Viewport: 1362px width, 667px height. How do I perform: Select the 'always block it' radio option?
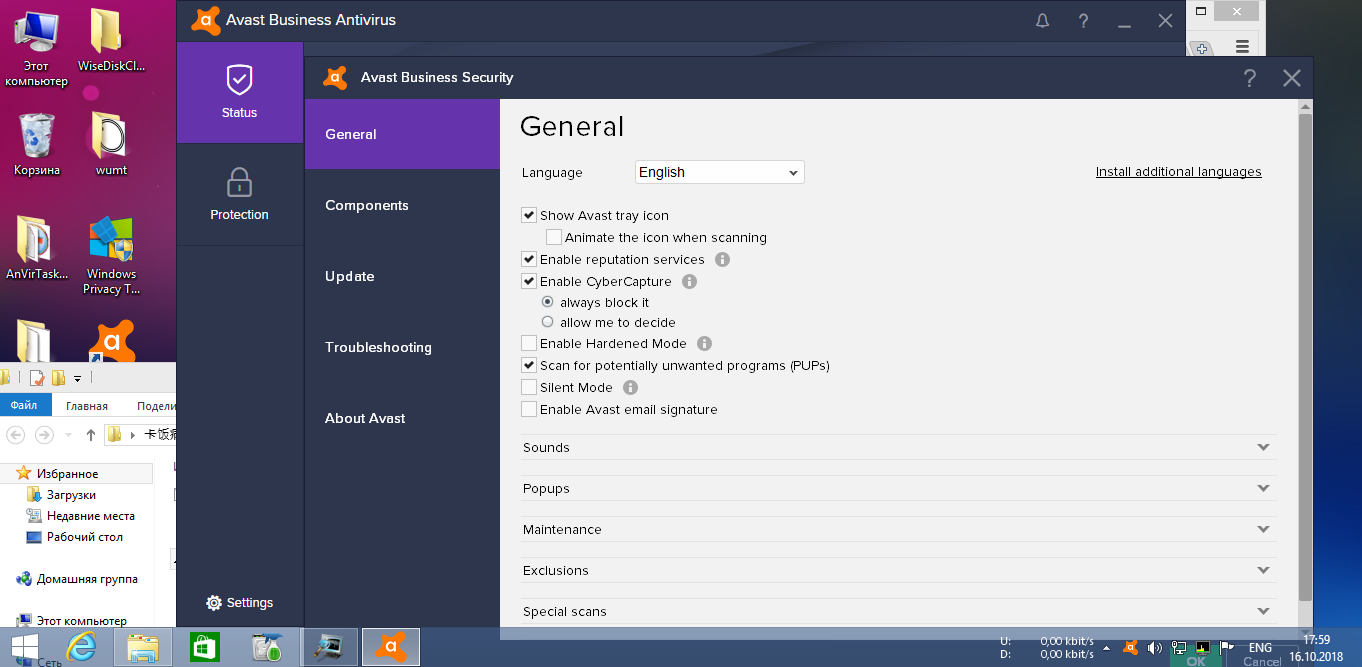pyautogui.click(x=547, y=302)
